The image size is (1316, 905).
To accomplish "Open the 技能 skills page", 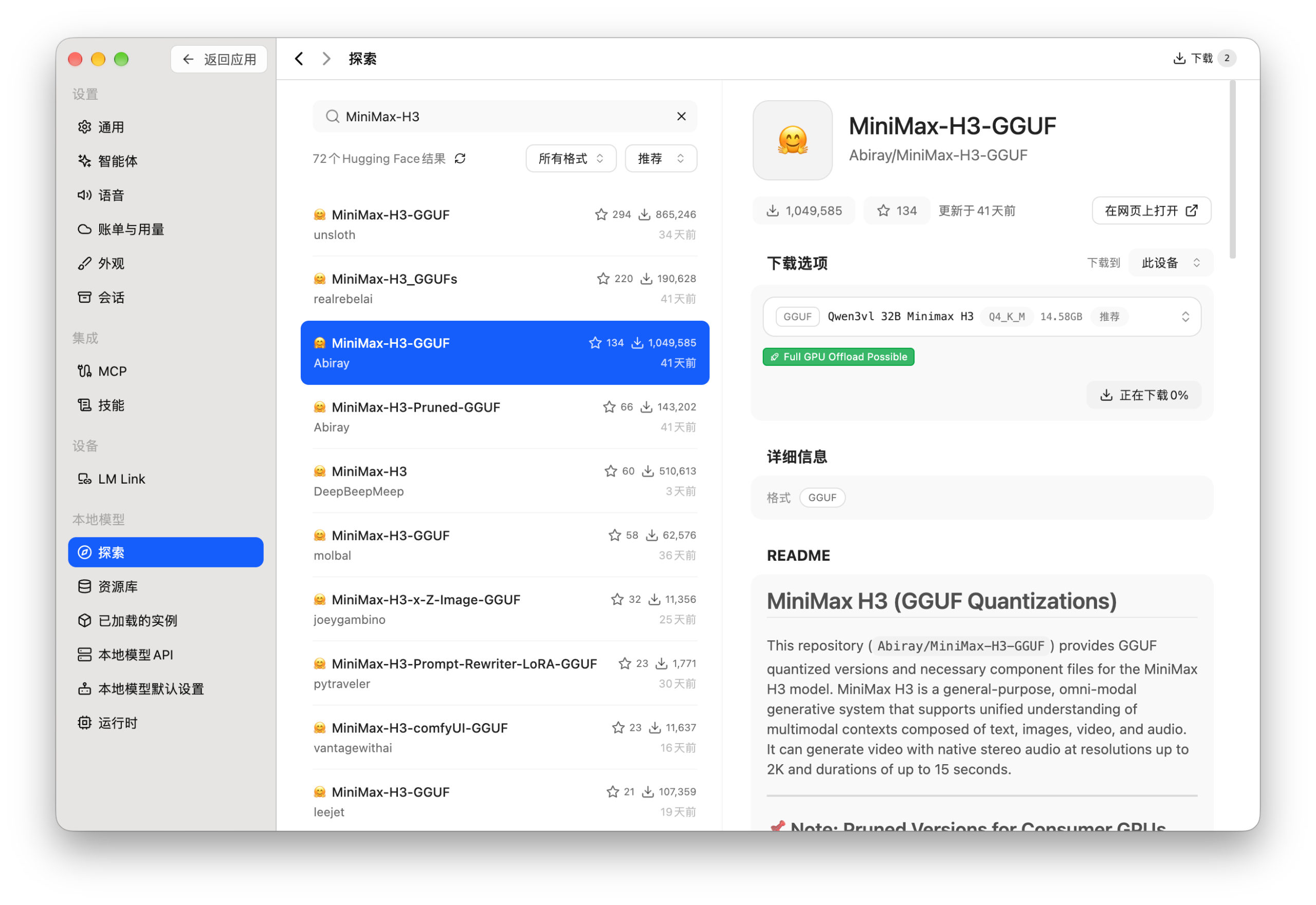I will click(165, 405).
